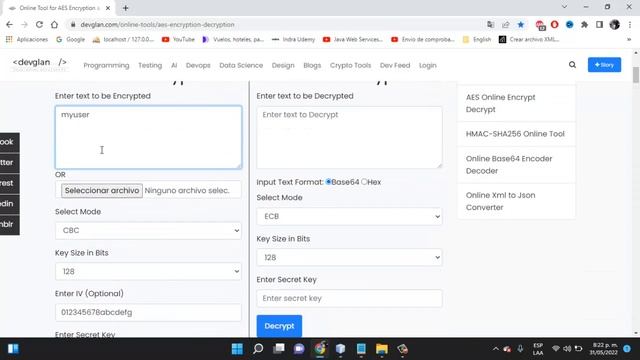Screen dimensions: 640x360
Task: Open the Crypto Tools menu
Action: [x=350, y=65]
